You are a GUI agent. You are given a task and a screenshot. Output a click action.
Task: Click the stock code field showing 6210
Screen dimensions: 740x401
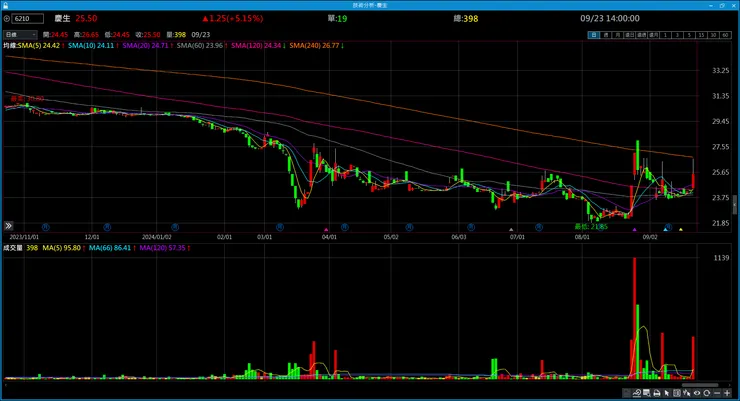coord(28,19)
